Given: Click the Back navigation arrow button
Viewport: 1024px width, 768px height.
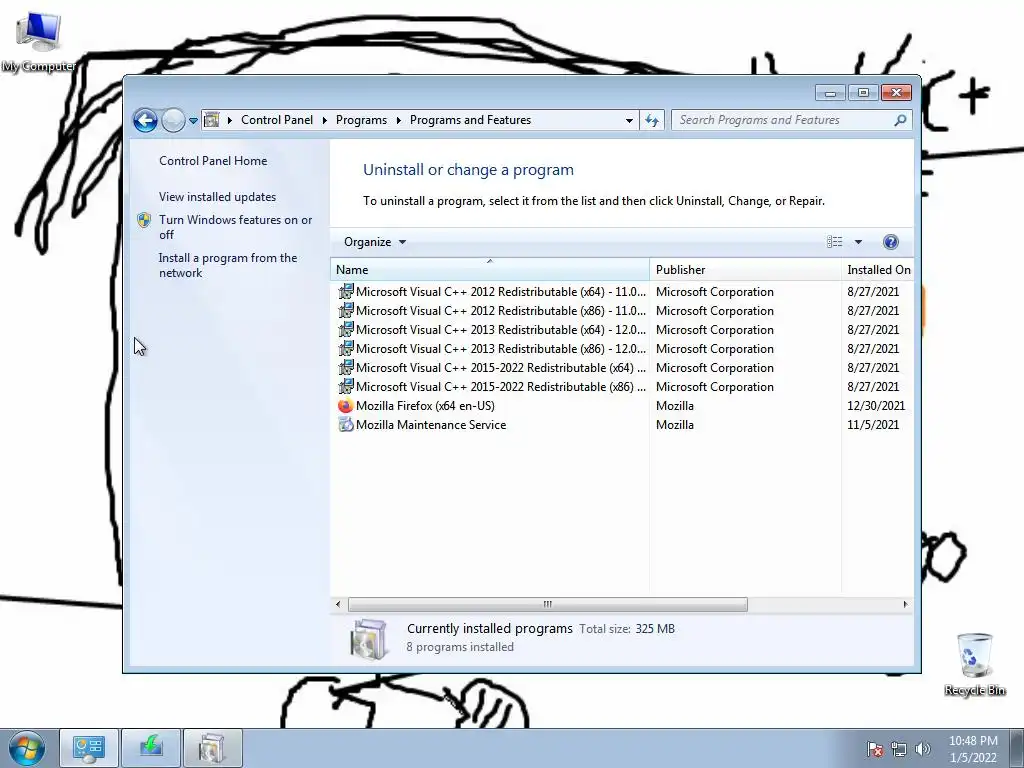Looking at the screenshot, I should coord(145,120).
